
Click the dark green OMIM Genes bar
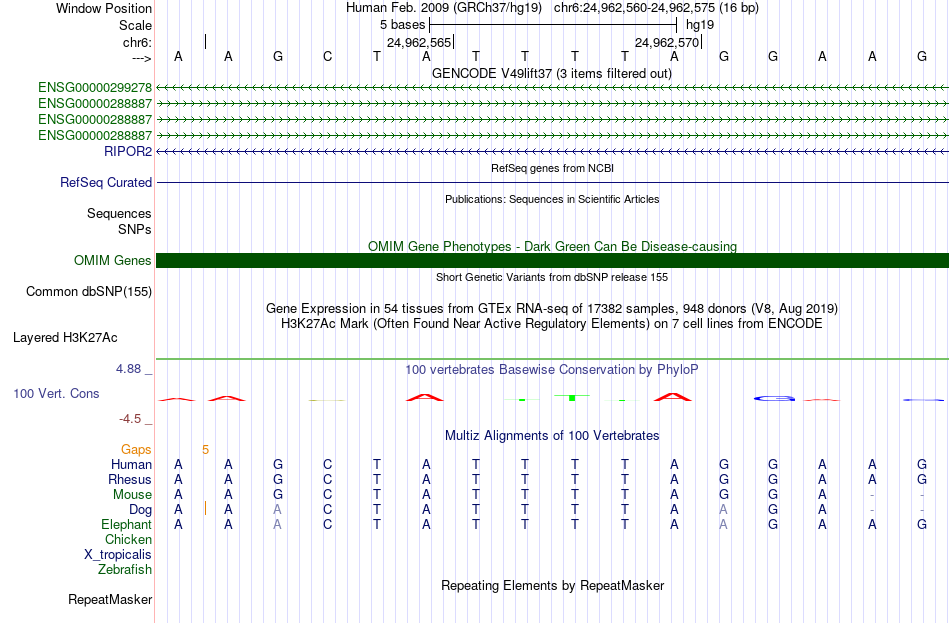552,261
